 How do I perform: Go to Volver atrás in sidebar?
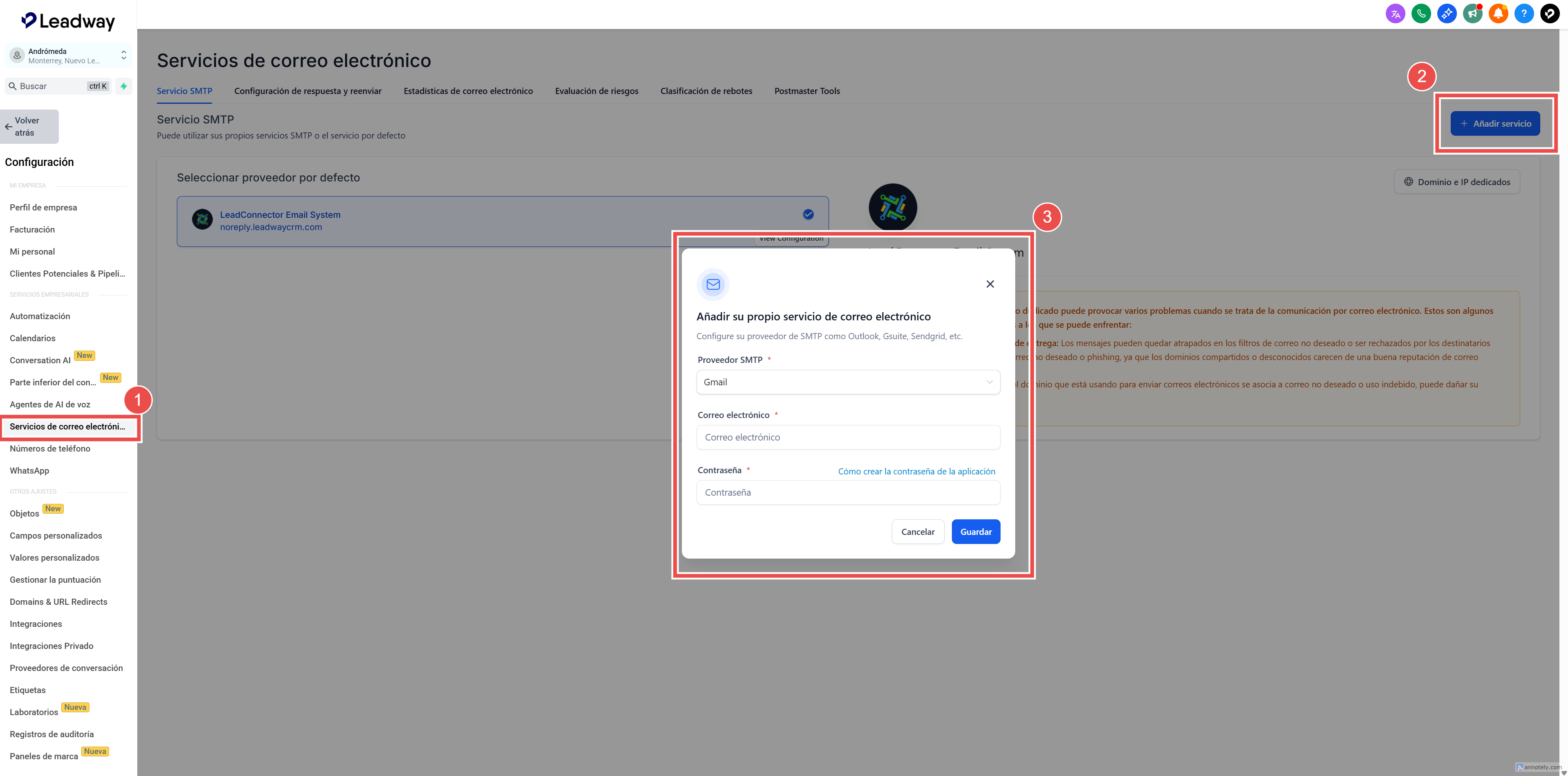pyautogui.click(x=29, y=127)
